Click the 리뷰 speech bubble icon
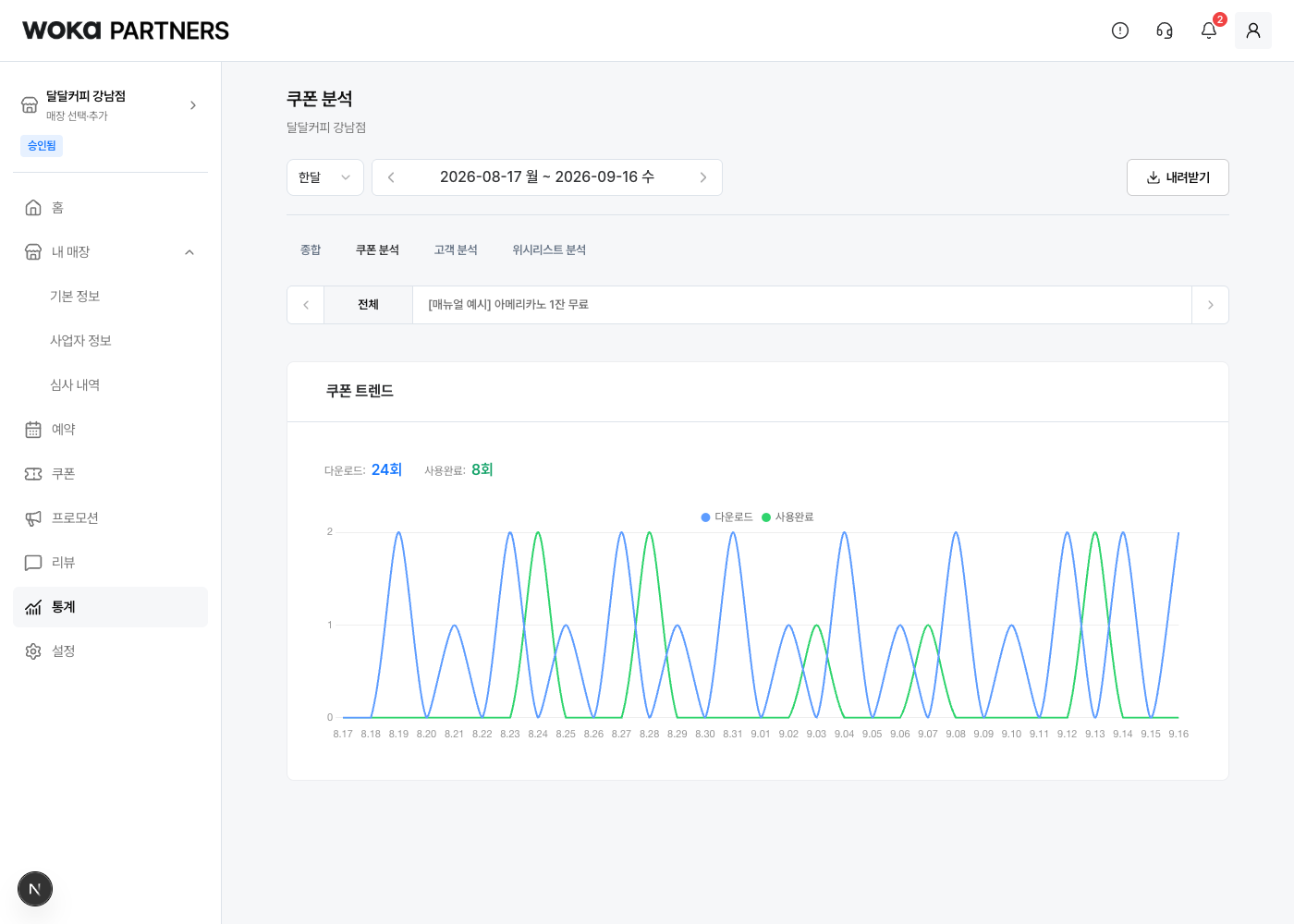The height and width of the screenshot is (924, 1294). (33, 563)
